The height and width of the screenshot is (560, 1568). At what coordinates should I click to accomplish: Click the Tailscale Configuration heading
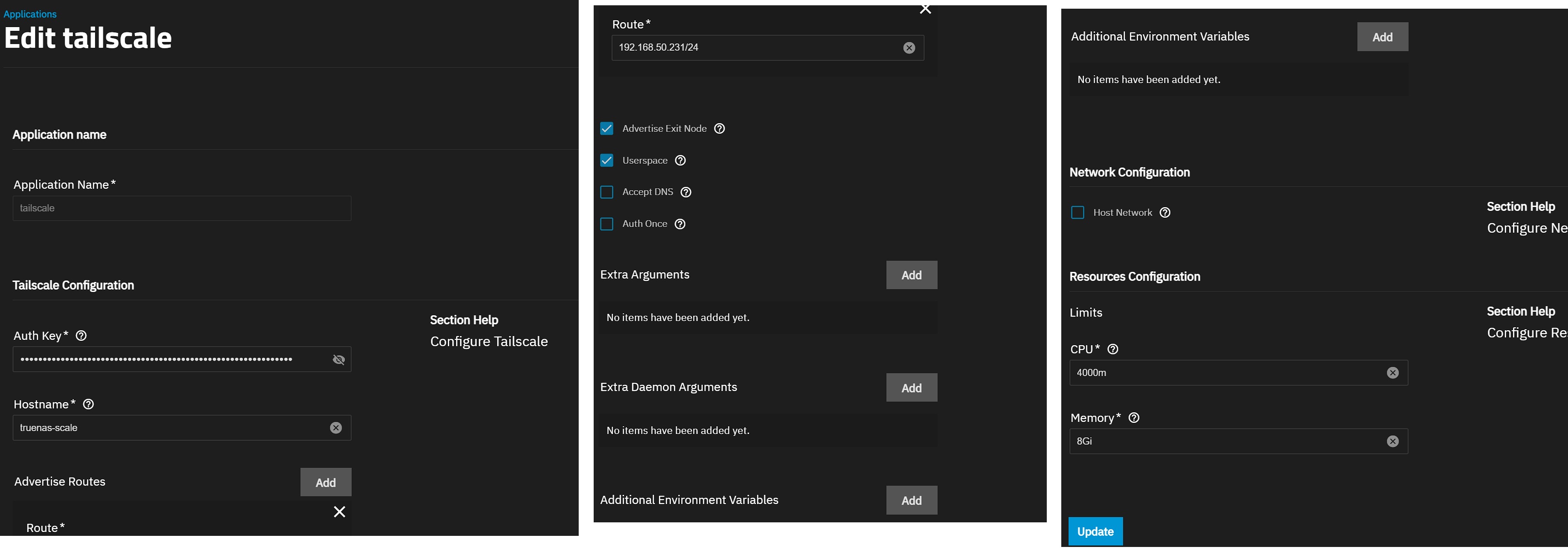click(73, 285)
